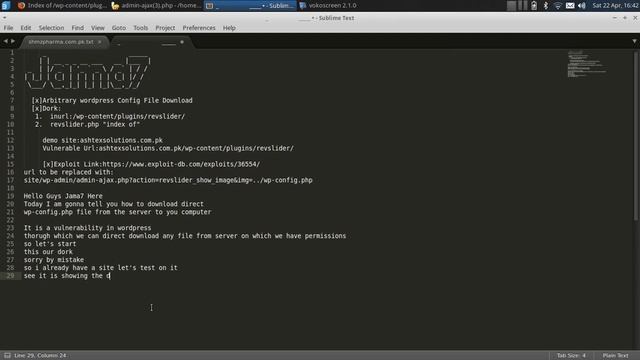Viewport: 640px width, 360px height.
Task: Click 'url to be replaced with:' line
Action: [x=69, y=172]
